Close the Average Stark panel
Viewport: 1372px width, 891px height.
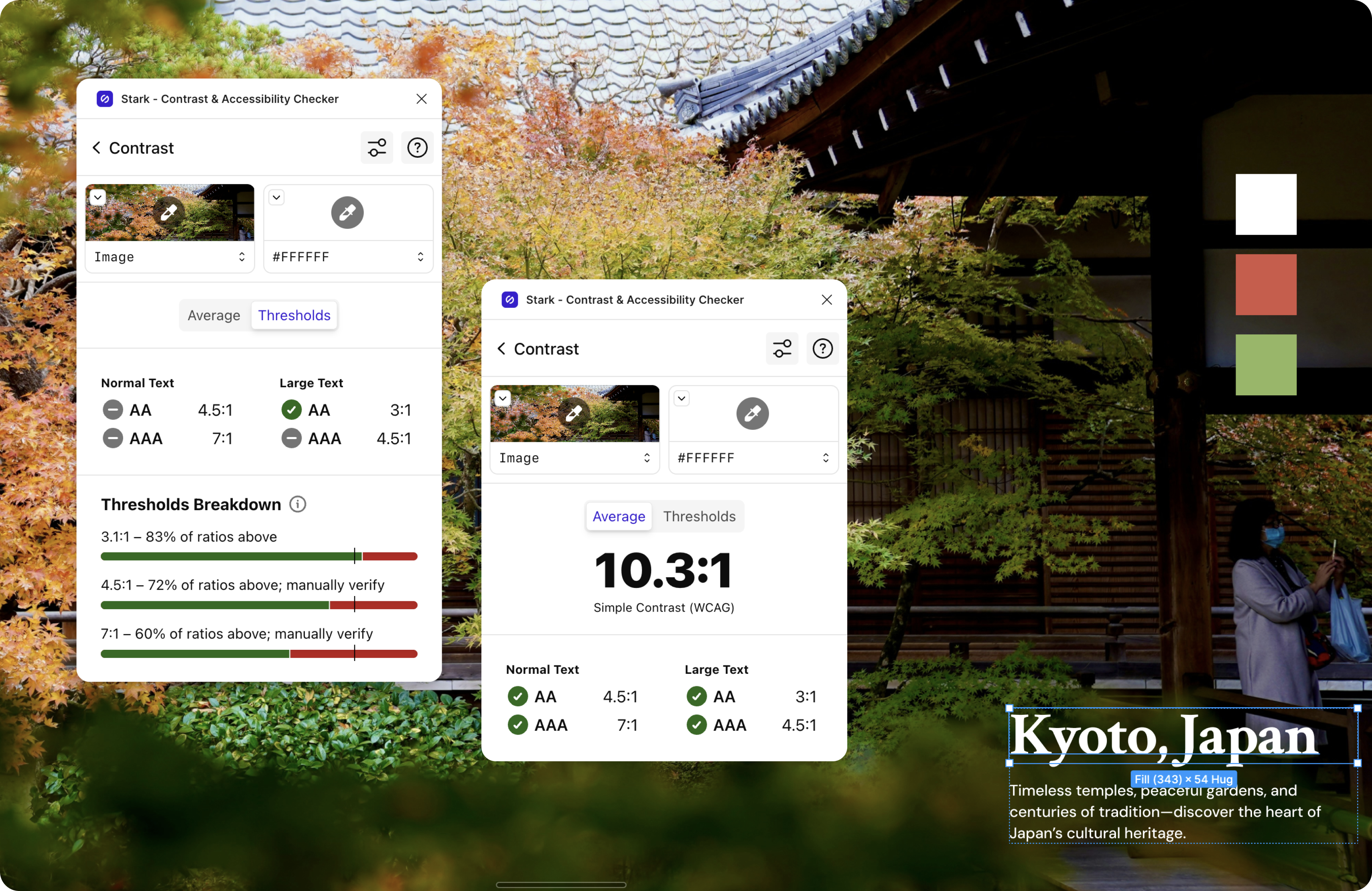coord(827,300)
